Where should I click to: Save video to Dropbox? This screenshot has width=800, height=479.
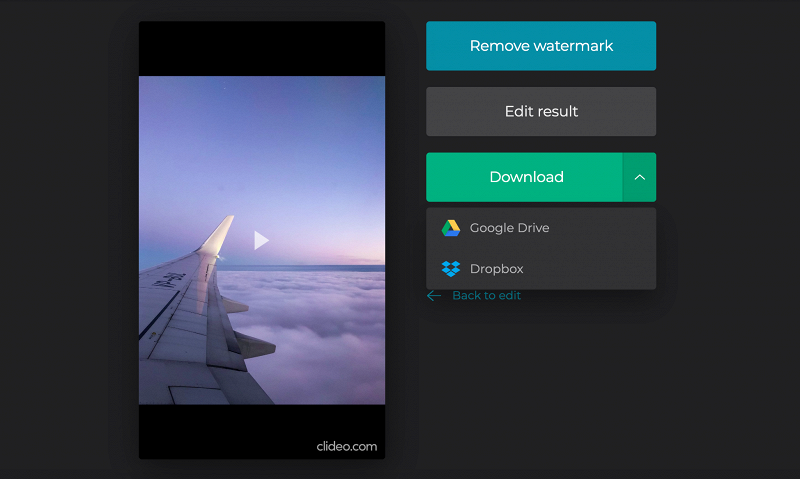[541, 269]
